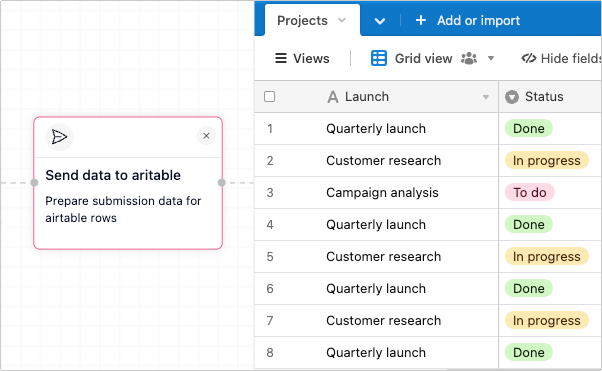Screen dimensions: 602x371
Task: Click the paper plane send icon on the node
Action: [59, 137]
